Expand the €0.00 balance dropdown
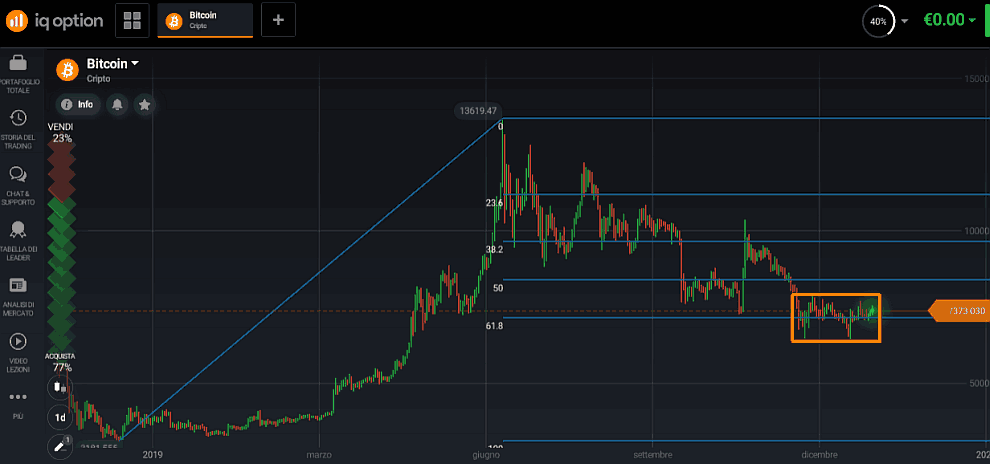This screenshot has height=464, width=990. tap(972, 20)
